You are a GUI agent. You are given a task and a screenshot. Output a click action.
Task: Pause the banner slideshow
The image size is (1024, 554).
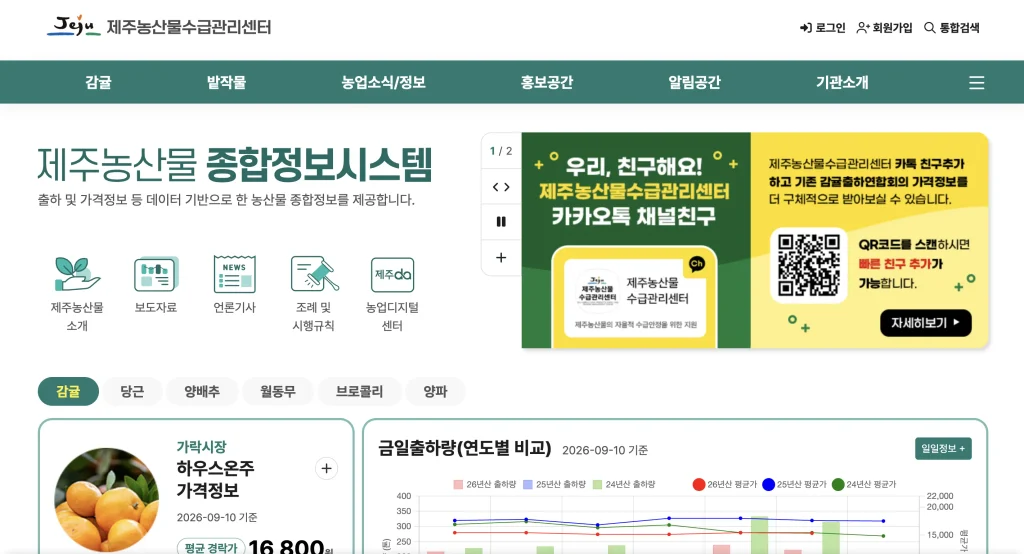[501, 221]
